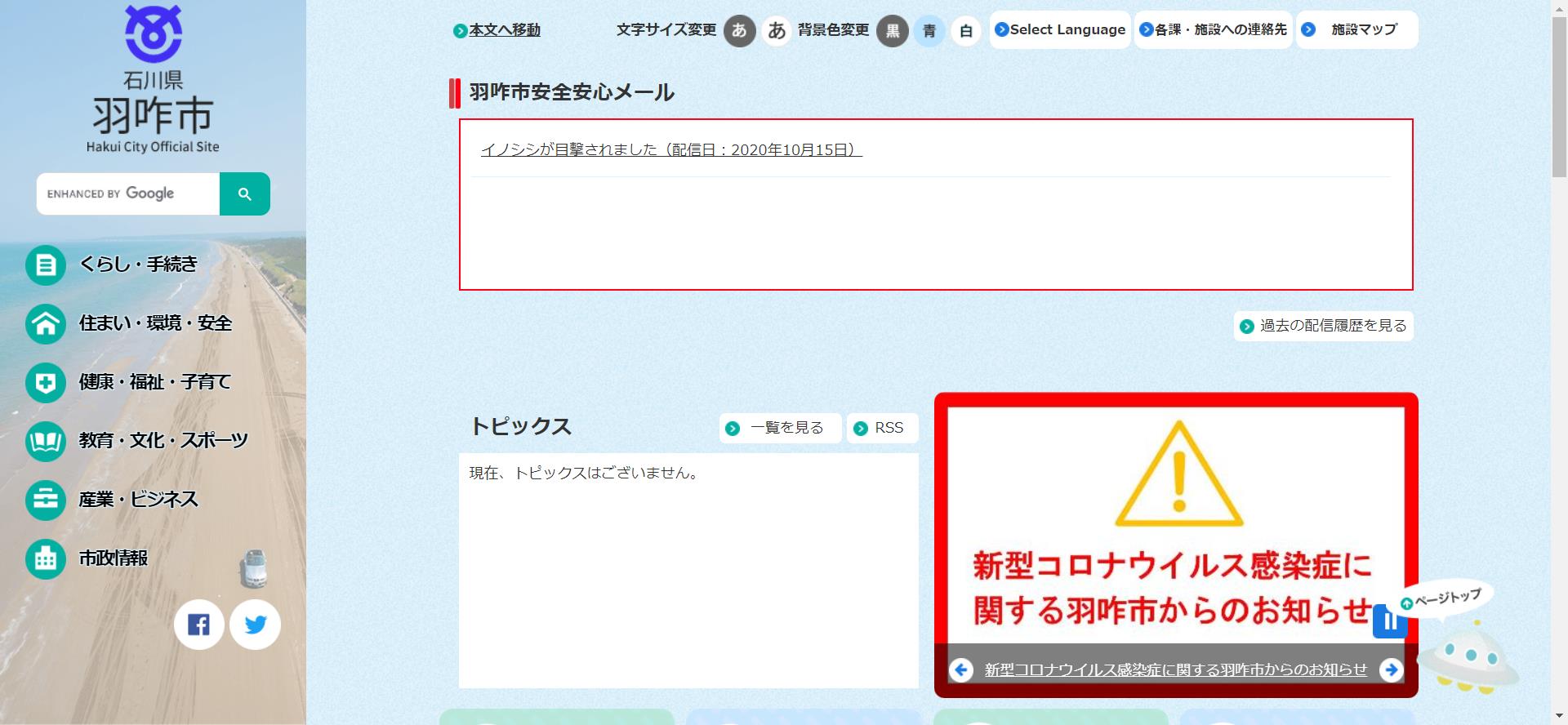
Task: Switch background color to black 黒
Action: click(x=893, y=31)
